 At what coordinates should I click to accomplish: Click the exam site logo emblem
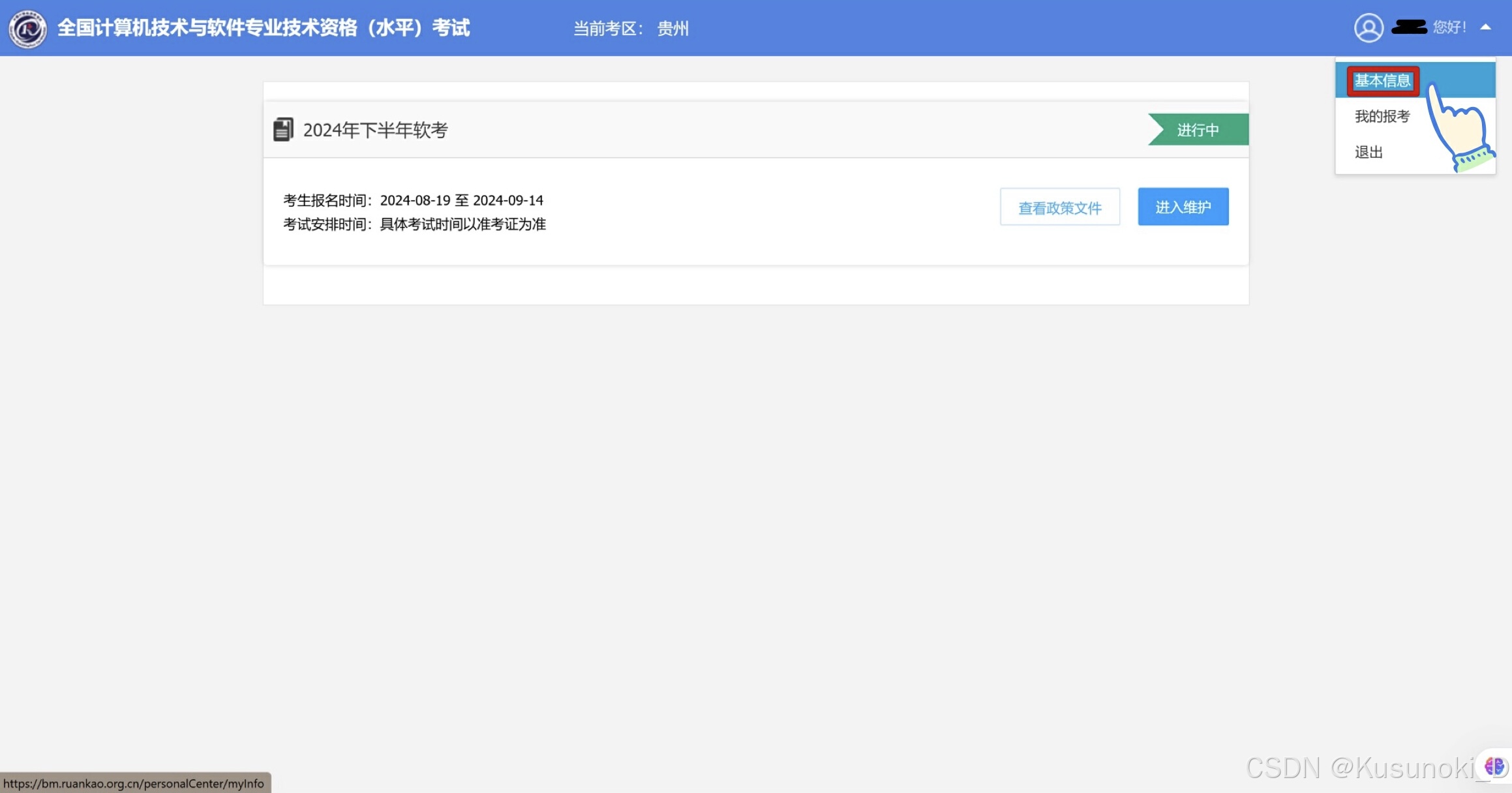click(x=27, y=29)
